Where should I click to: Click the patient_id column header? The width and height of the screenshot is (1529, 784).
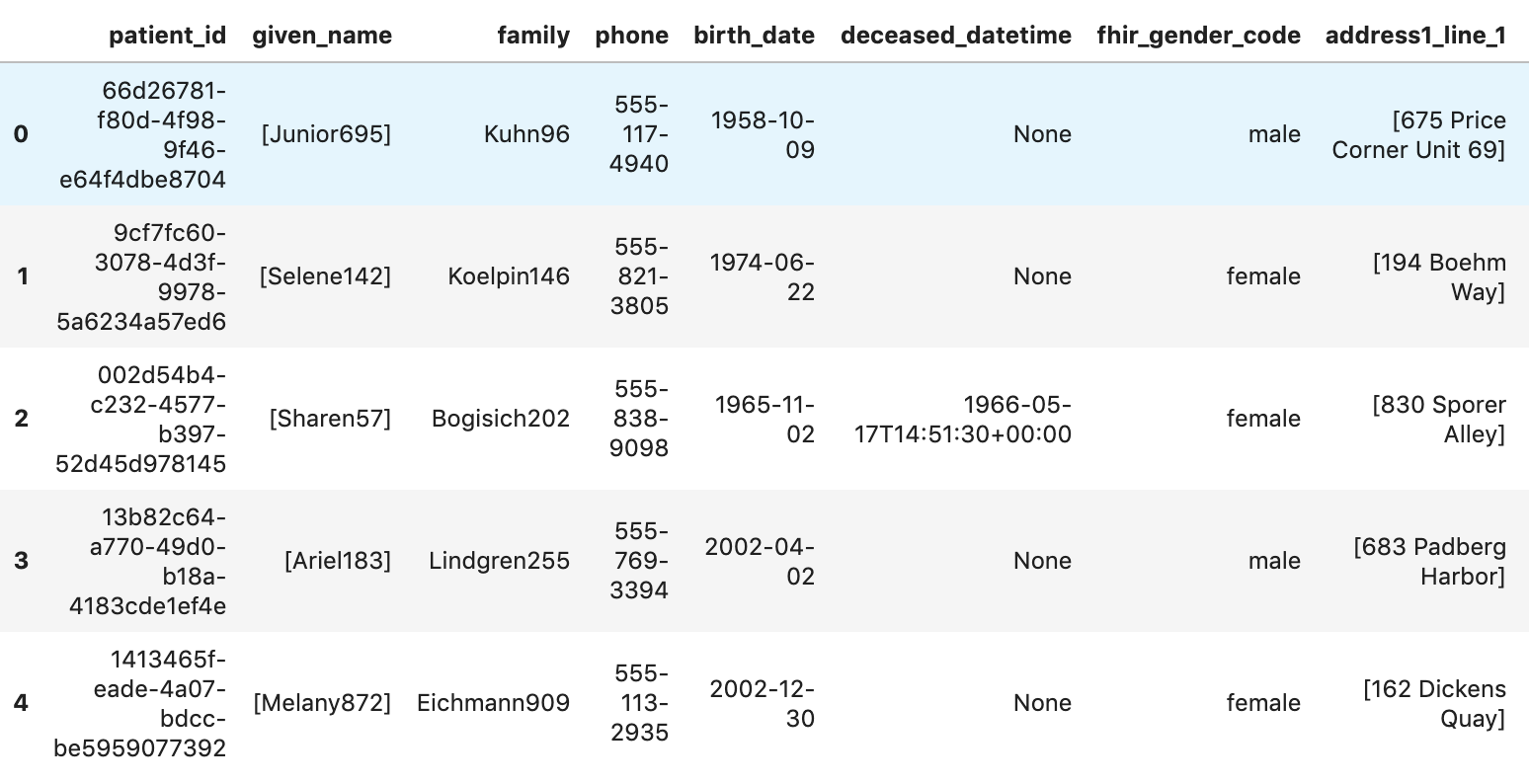[167, 36]
